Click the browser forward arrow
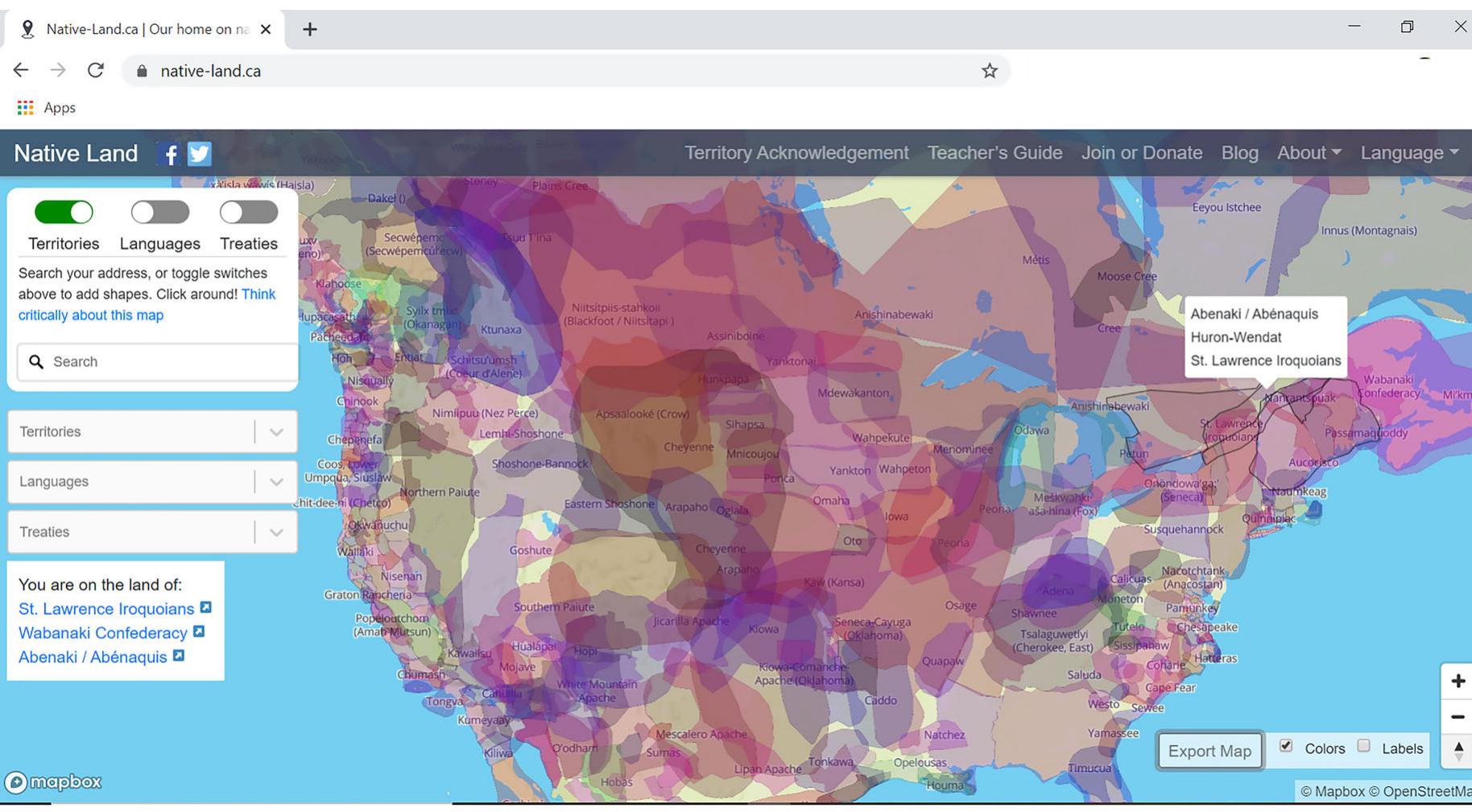 point(58,70)
